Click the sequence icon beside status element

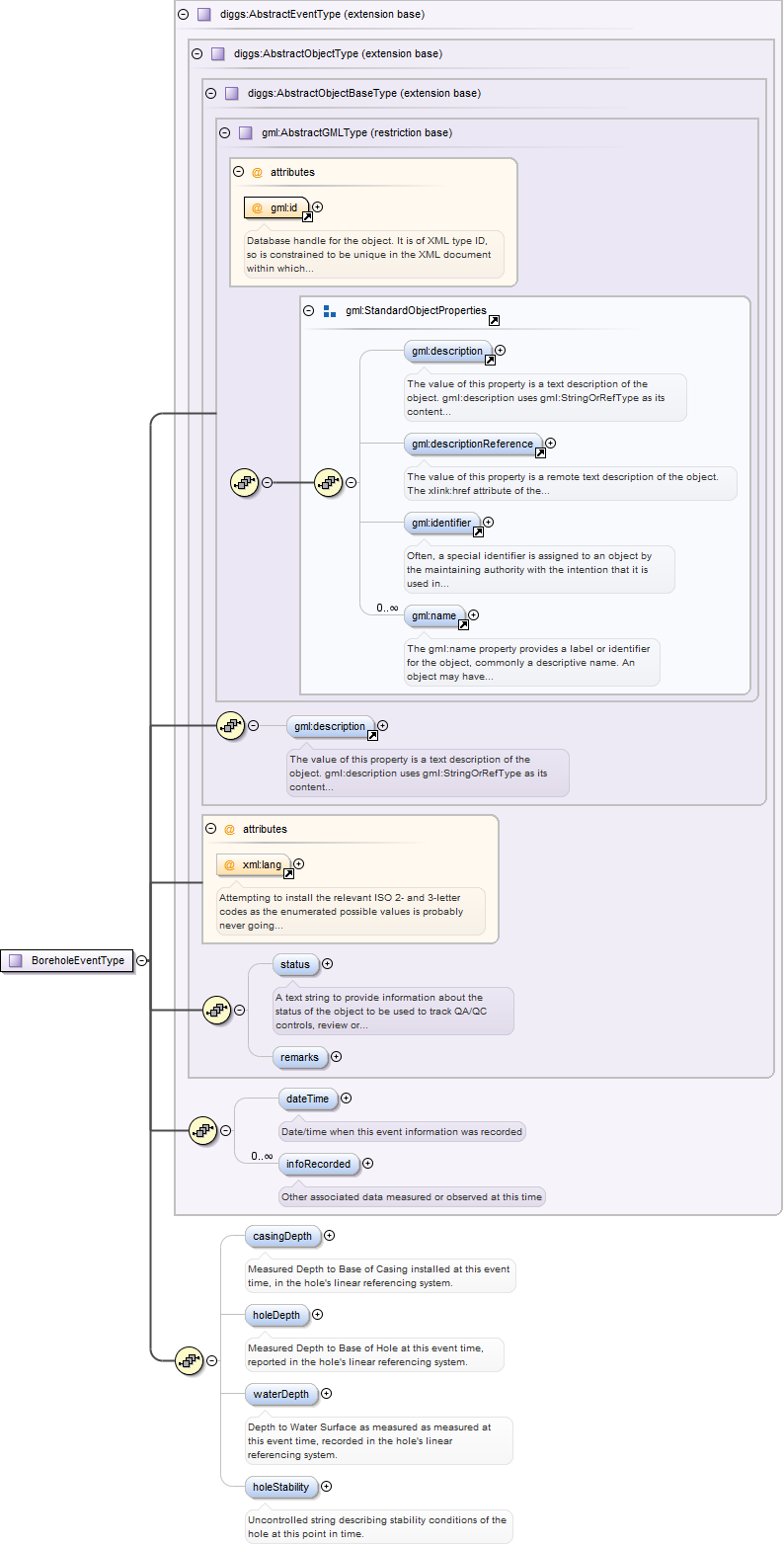point(215,1010)
